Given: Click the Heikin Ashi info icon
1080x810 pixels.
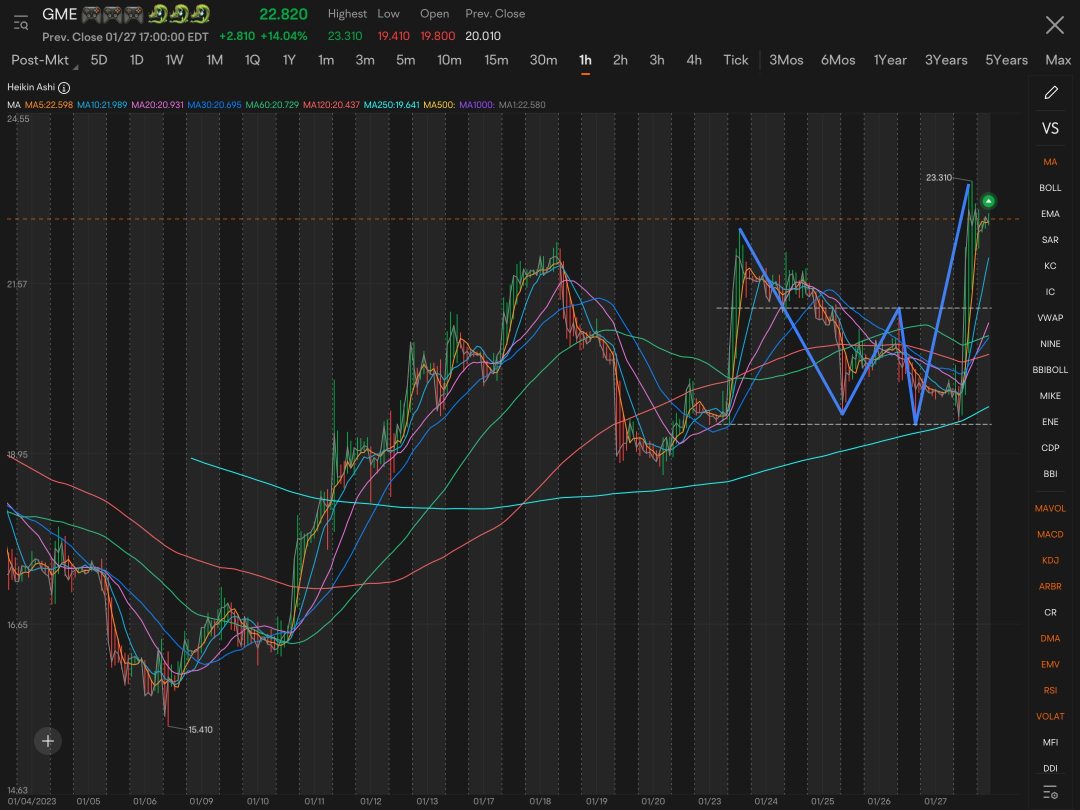Looking at the screenshot, I should pos(64,87).
